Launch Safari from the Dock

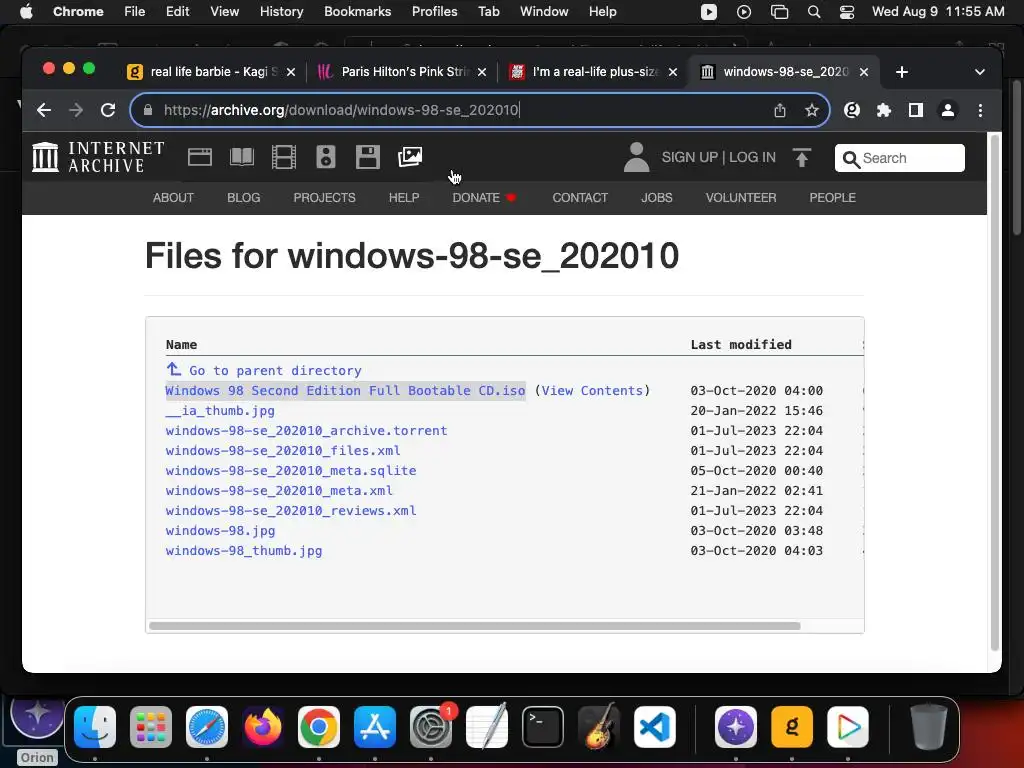tap(207, 727)
